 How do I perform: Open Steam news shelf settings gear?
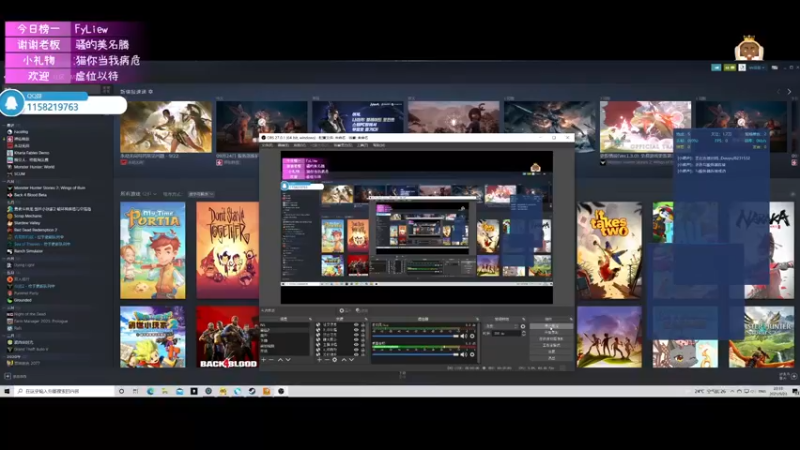coord(151,92)
